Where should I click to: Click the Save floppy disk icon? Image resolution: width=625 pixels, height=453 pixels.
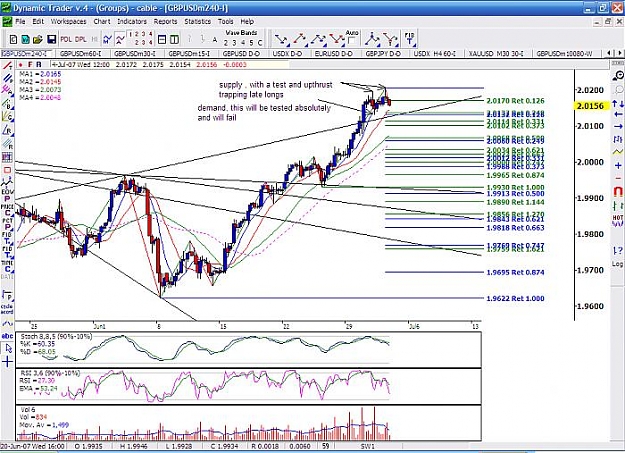pos(51,39)
